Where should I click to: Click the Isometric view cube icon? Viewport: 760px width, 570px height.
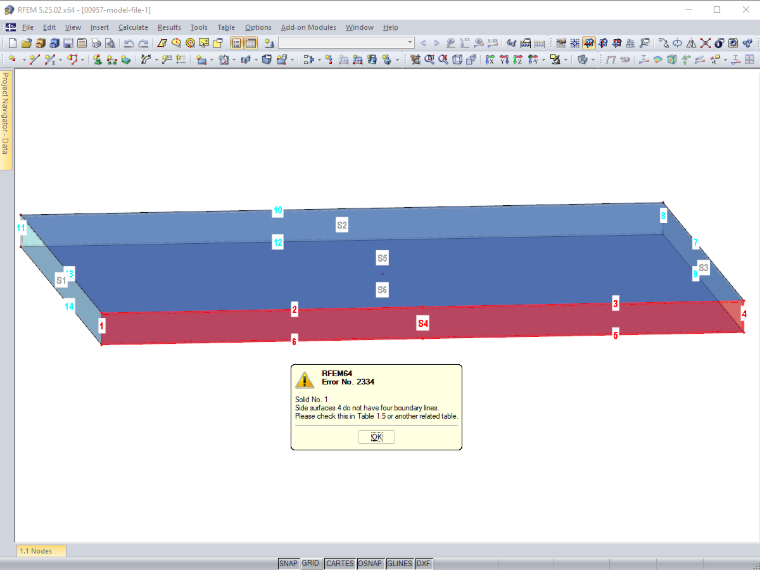(x=457, y=59)
